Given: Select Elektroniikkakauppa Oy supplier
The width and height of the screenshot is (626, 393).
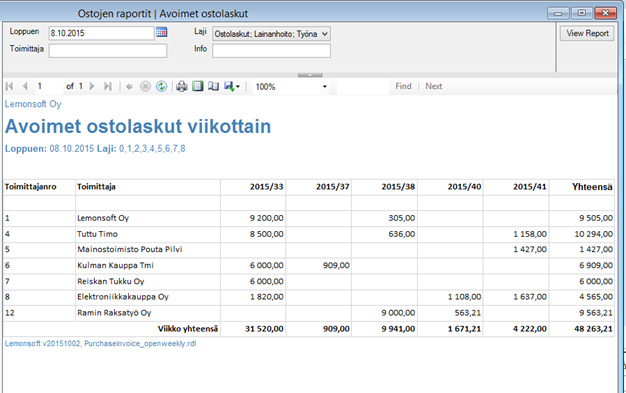Looking at the screenshot, I should [x=123, y=297].
